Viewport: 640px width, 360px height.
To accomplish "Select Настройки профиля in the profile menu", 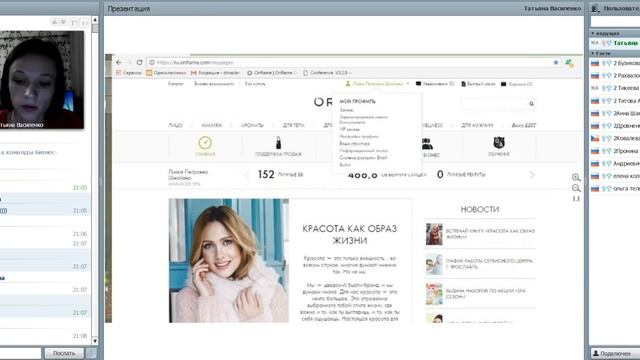I will 359,136.
